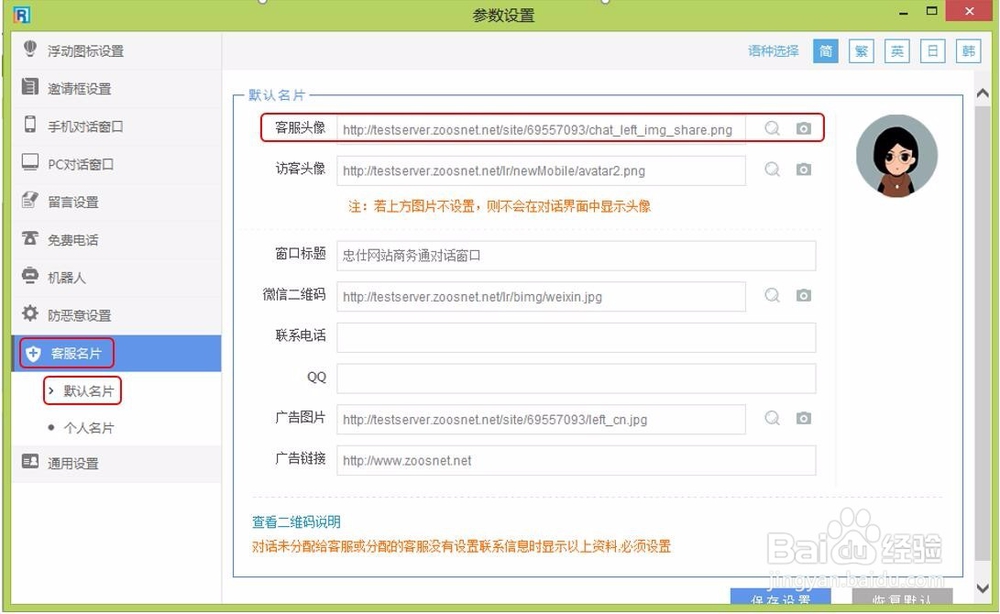This screenshot has height=614, width=1000.
Task: Upload 微信二维码 via camera icon
Action: tap(804, 295)
